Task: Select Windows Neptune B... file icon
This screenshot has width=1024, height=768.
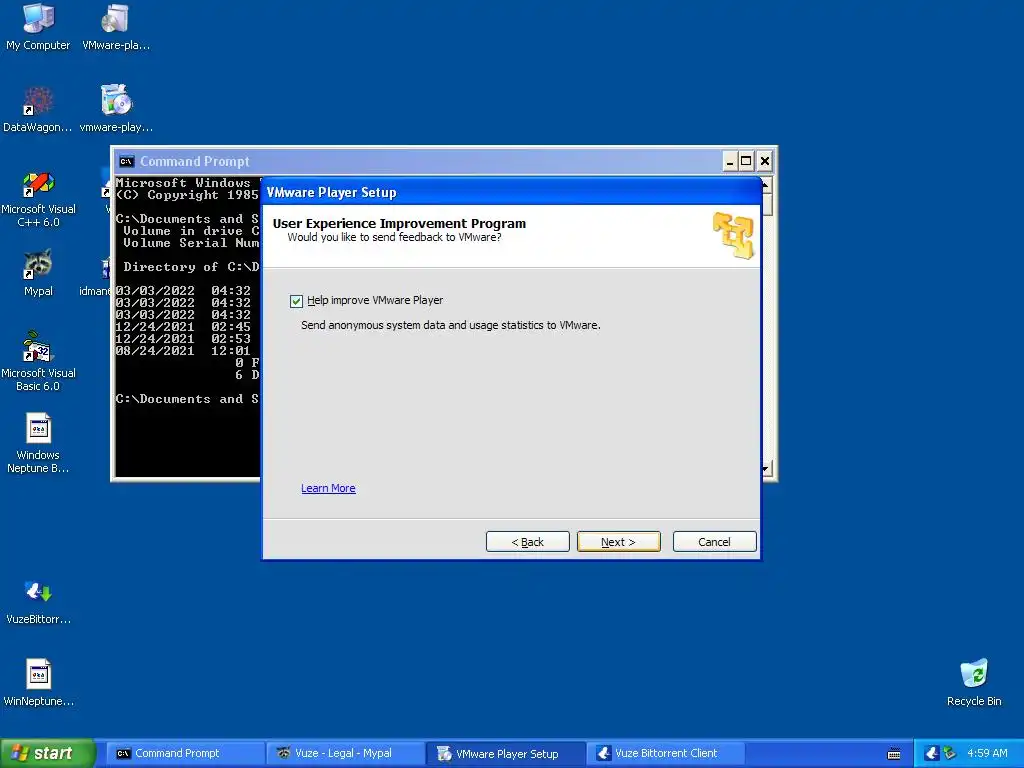Action: (x=38, y=443)
